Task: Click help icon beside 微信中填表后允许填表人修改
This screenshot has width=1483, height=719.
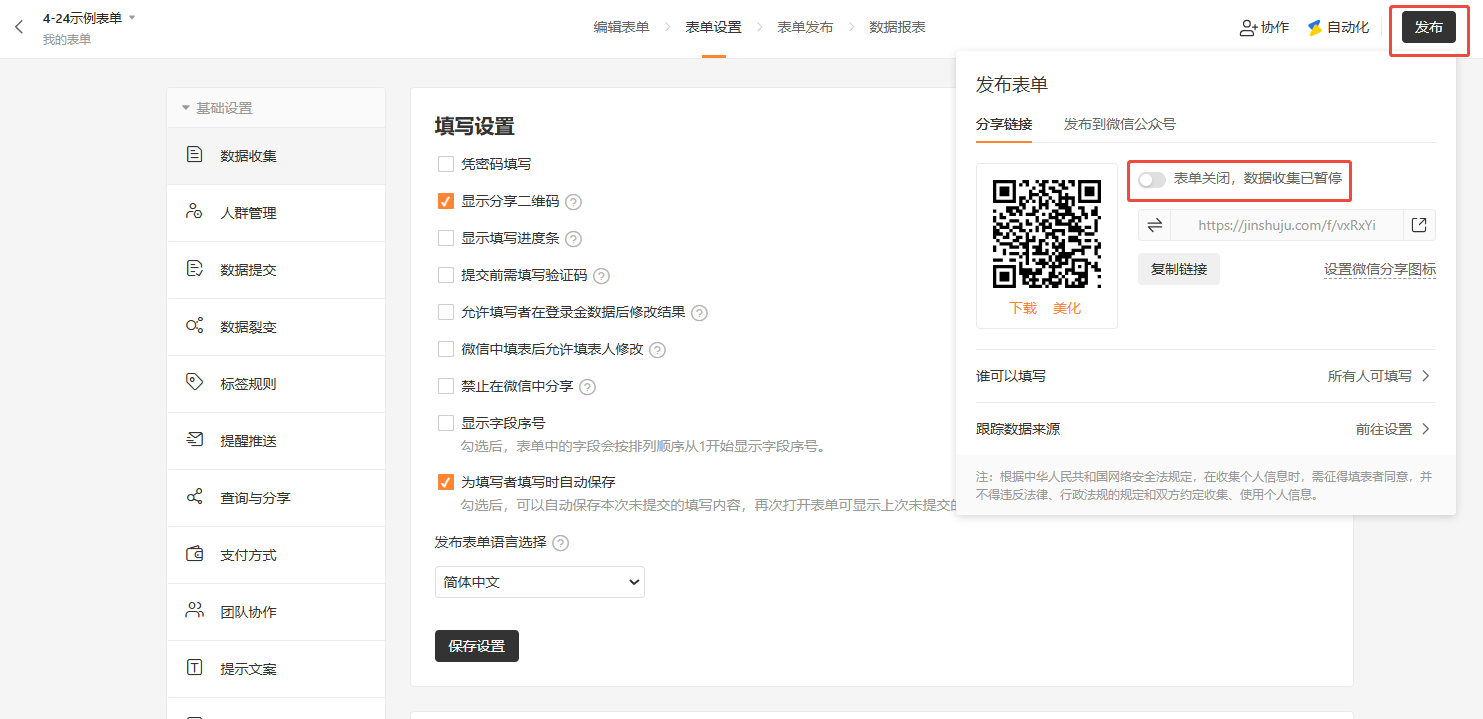Action: pos(657,350)
